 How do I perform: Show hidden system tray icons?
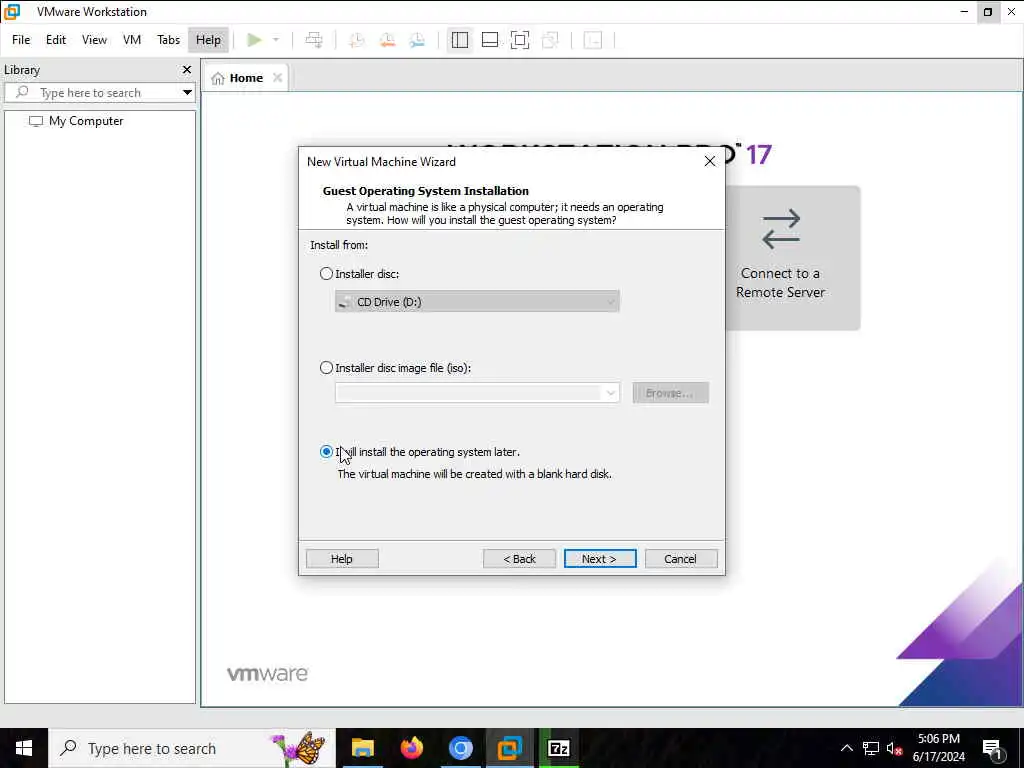click(846, 748)
